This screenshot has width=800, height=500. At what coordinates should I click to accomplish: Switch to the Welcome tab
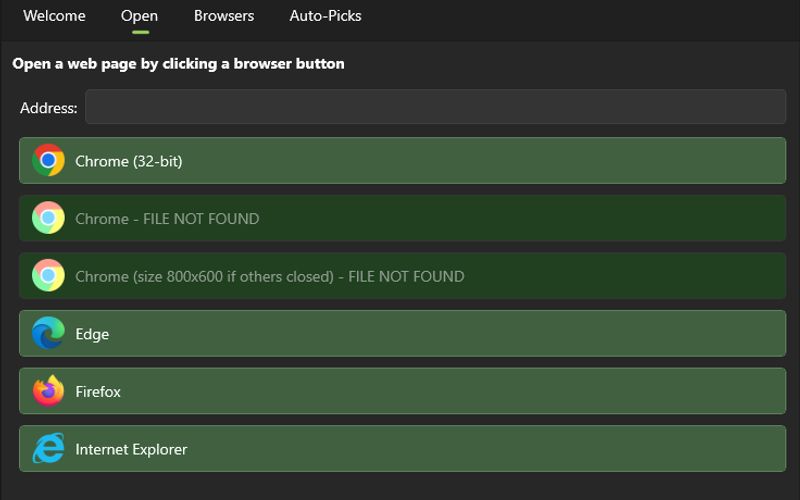(x=54, y=16)
